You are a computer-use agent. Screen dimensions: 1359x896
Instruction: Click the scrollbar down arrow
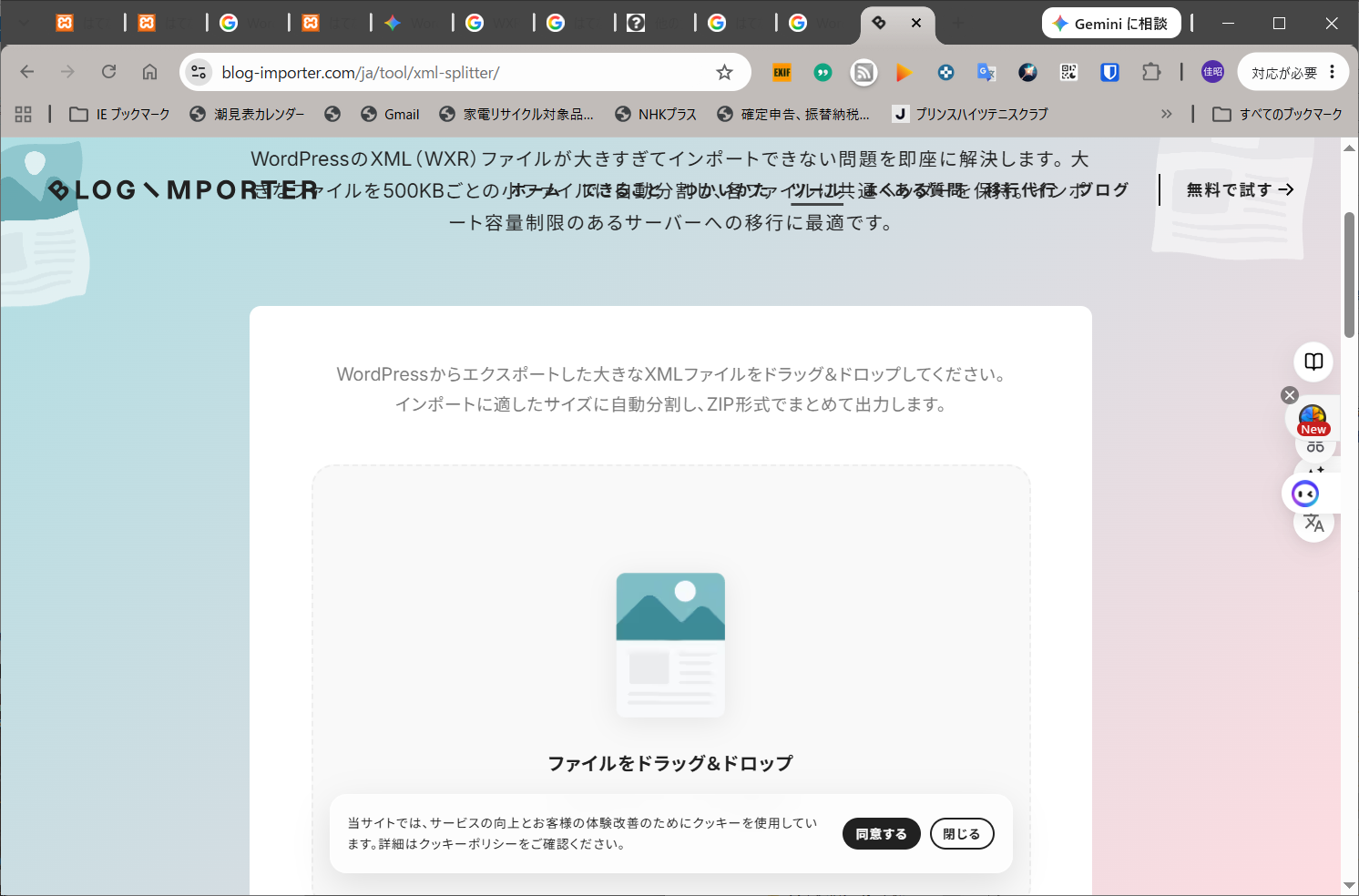(1350, 886)
